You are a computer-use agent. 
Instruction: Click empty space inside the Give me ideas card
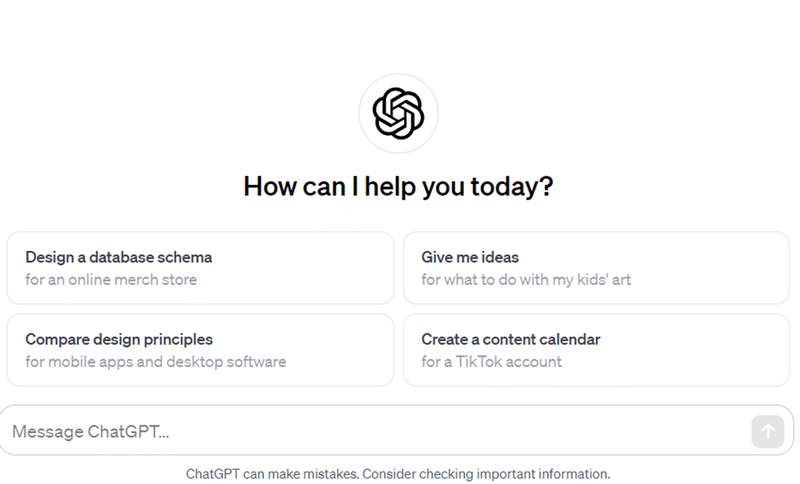pyautogui.click(x=714, y=268)
